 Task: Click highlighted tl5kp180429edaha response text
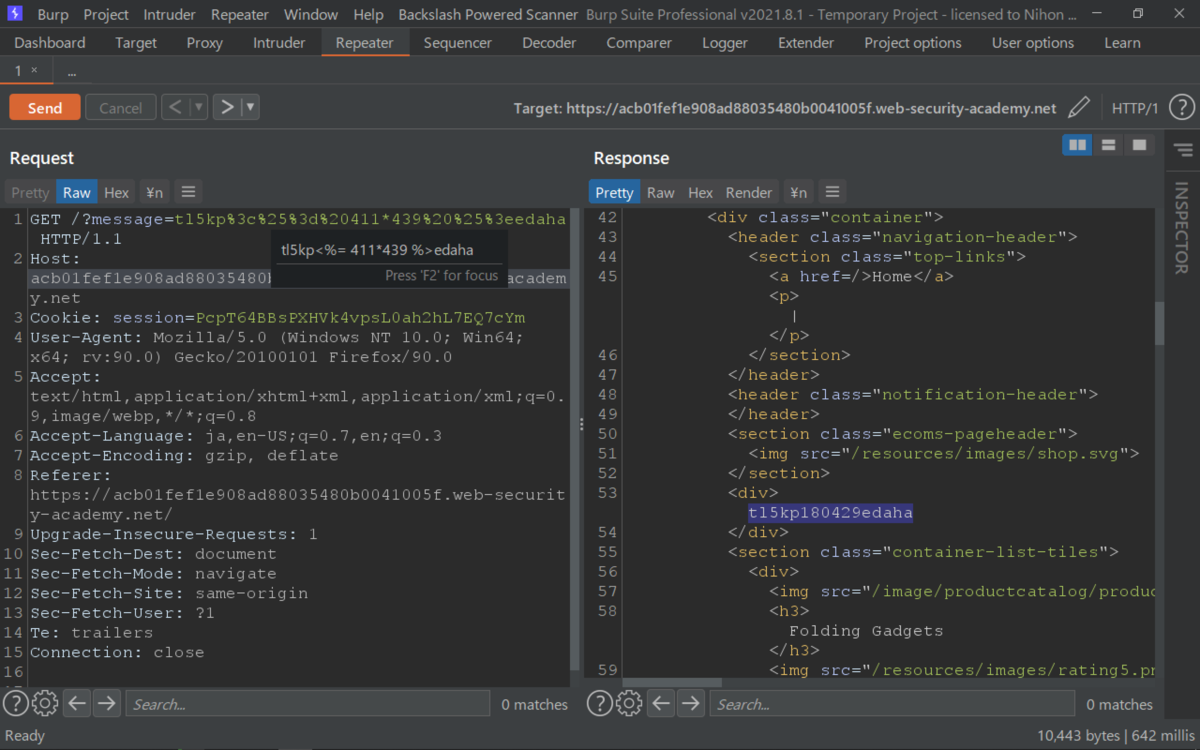[x=831, y=513]
